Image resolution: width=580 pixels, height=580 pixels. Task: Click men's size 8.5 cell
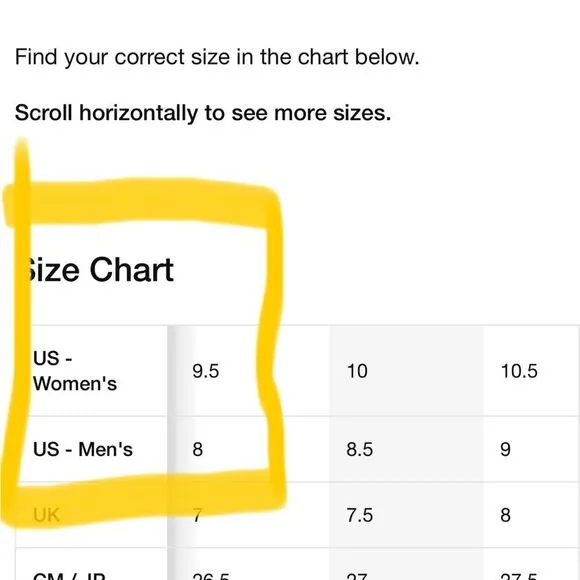pos(360,449)
